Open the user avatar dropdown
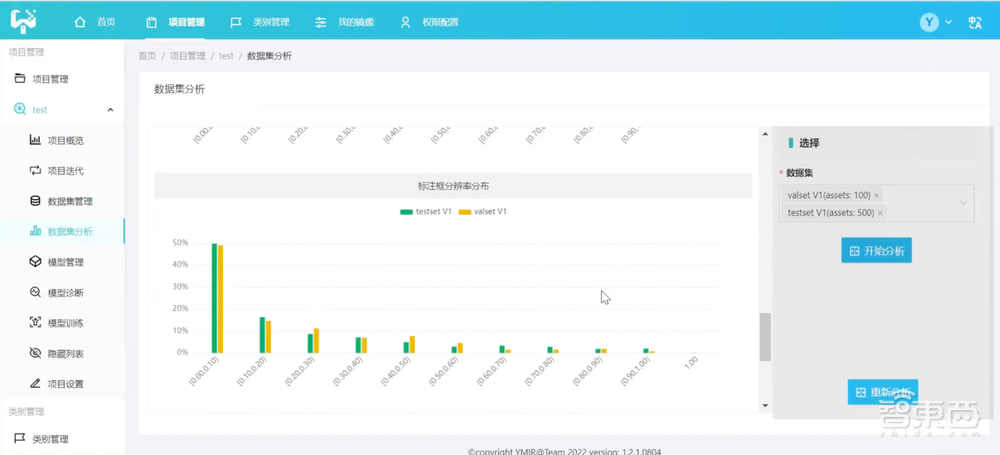The height and width of the screenshot is (455, 1000). pyautogui.click(x=935, y=22)
